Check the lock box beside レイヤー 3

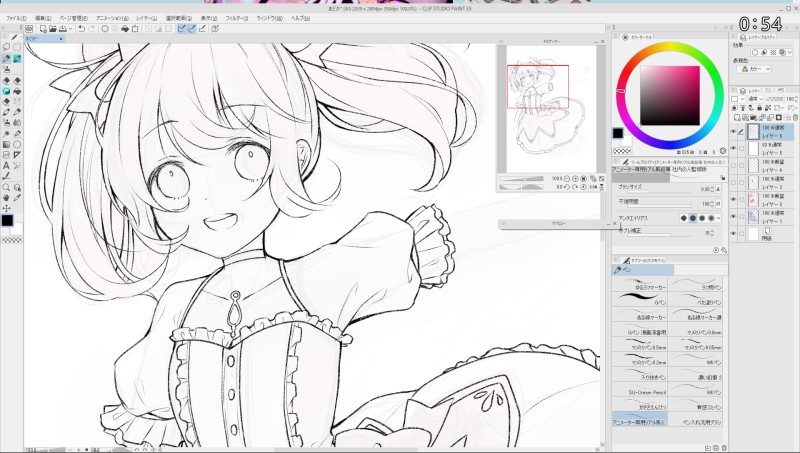742,199
